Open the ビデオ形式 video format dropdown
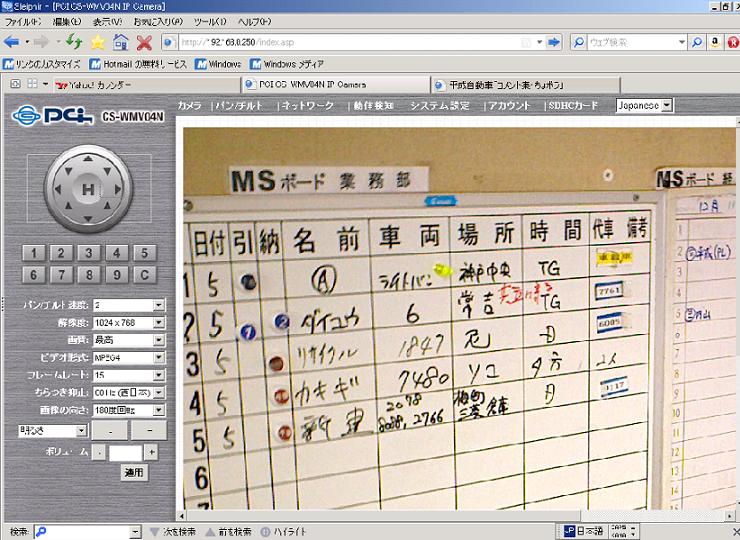Viewport: 740px width, 540px height. tap(158, 357)
